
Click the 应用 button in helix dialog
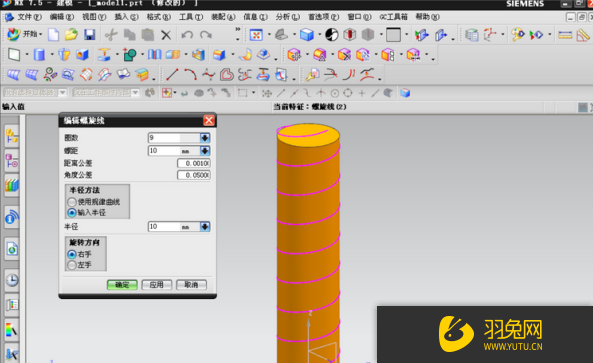tap(157, 285)
